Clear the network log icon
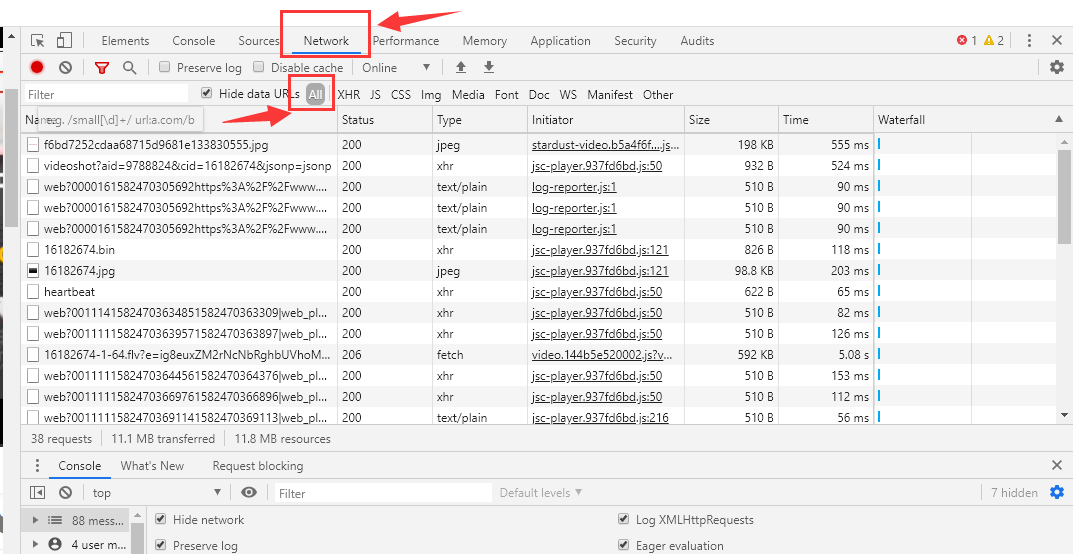The height and width of the screenshot is (554, 1073). [65, 67]
